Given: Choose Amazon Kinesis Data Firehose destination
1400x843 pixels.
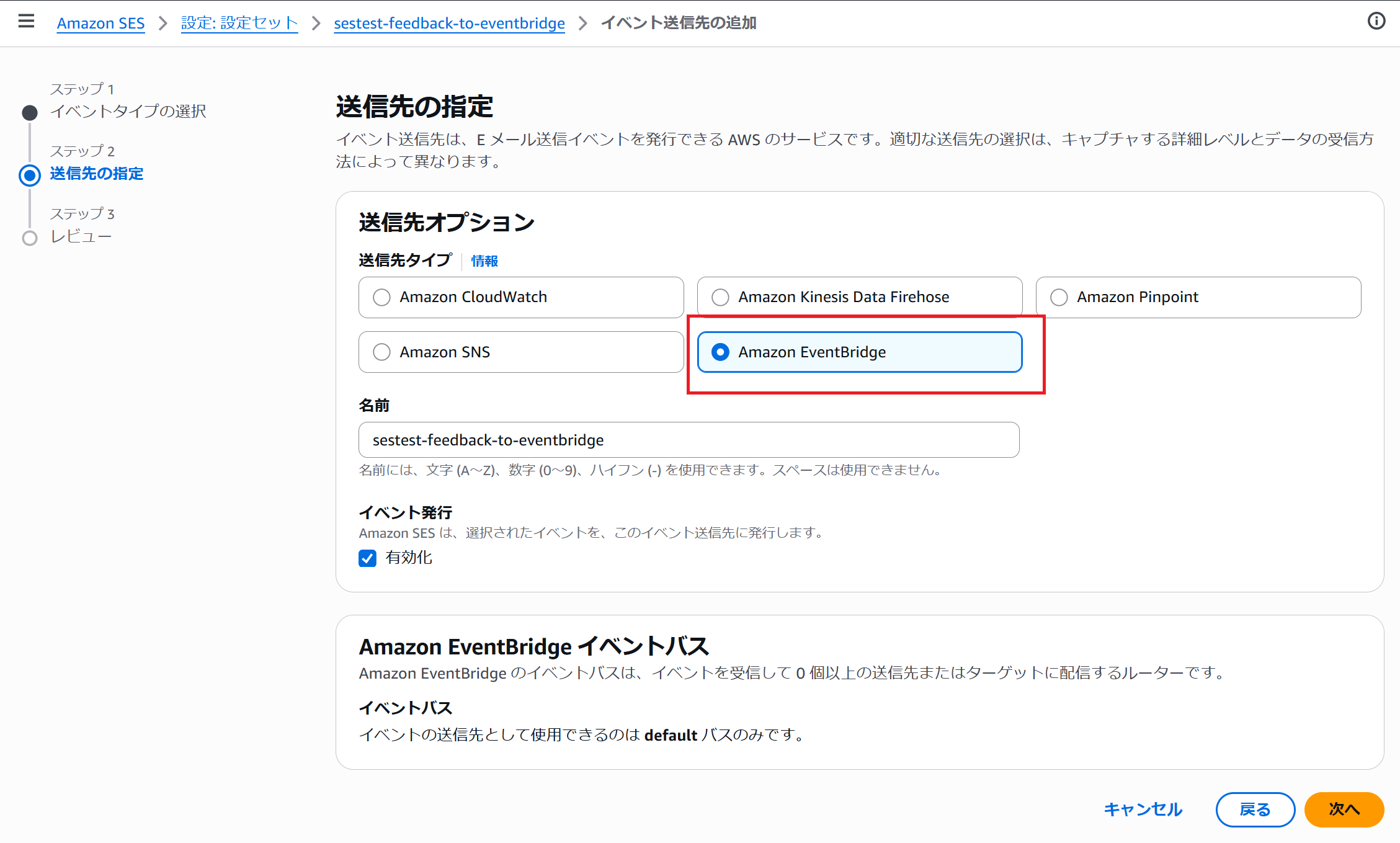Looking at the screenshot, I should click(721, 297).
